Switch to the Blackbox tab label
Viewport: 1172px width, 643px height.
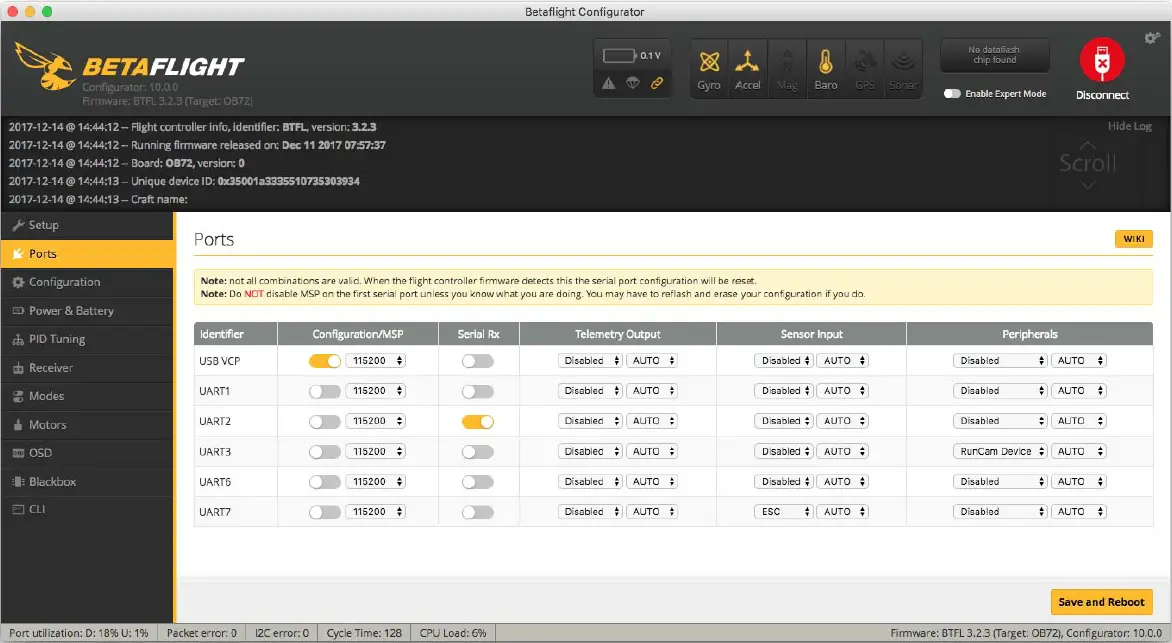(x=52, y=482)
